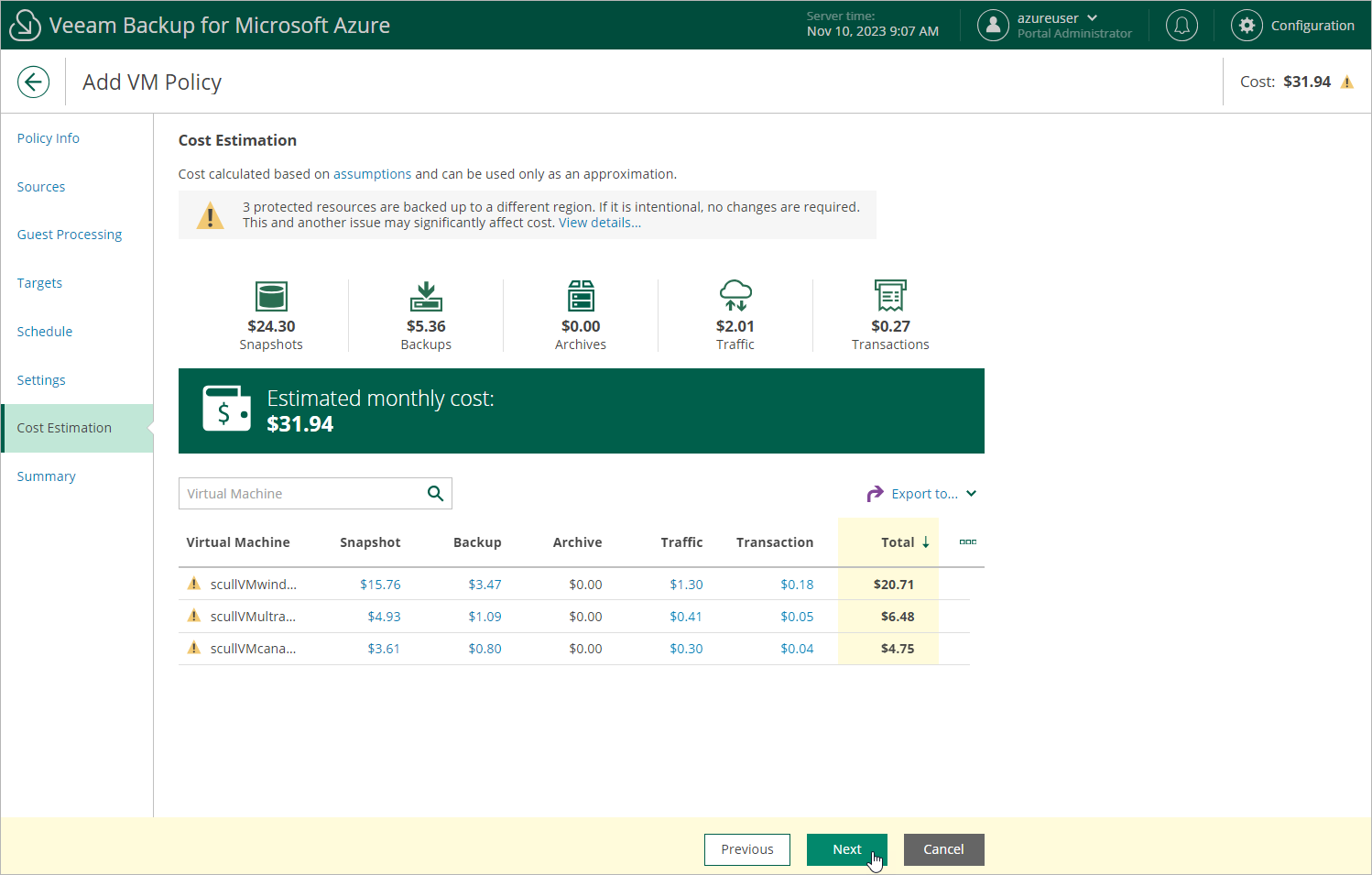Go to Guest Processing step
This screenshot has height=875, width=1372.
70,235
